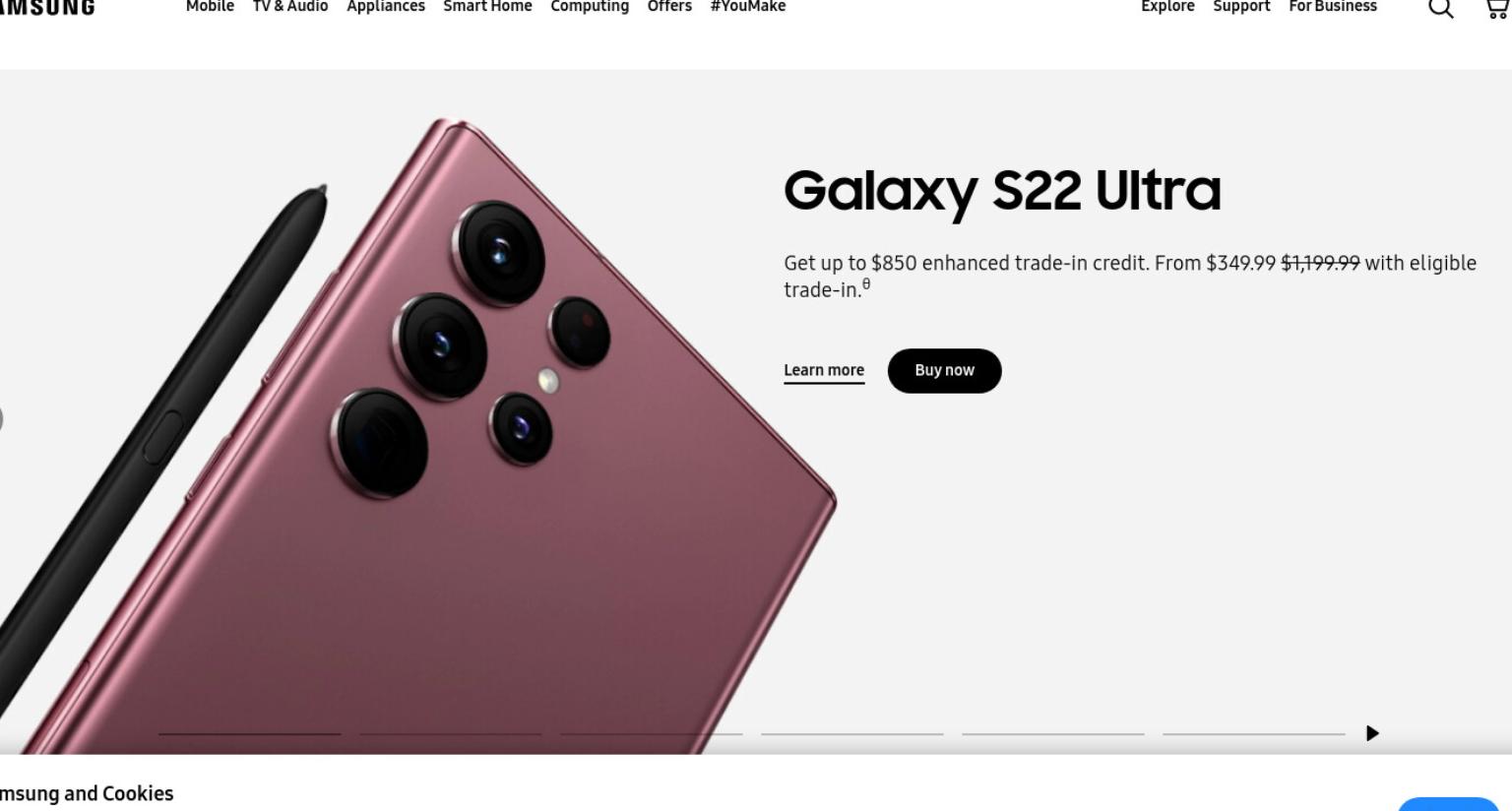
Task: Open the Computing menu
Action: pos(590,7)
